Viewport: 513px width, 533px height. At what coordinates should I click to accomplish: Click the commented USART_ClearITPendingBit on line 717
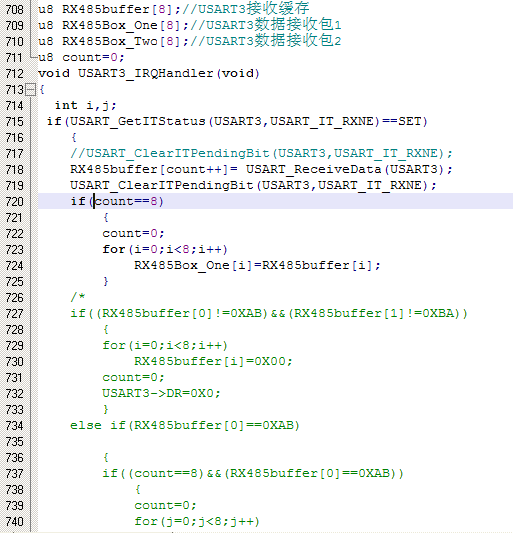(x=261, y=154)
